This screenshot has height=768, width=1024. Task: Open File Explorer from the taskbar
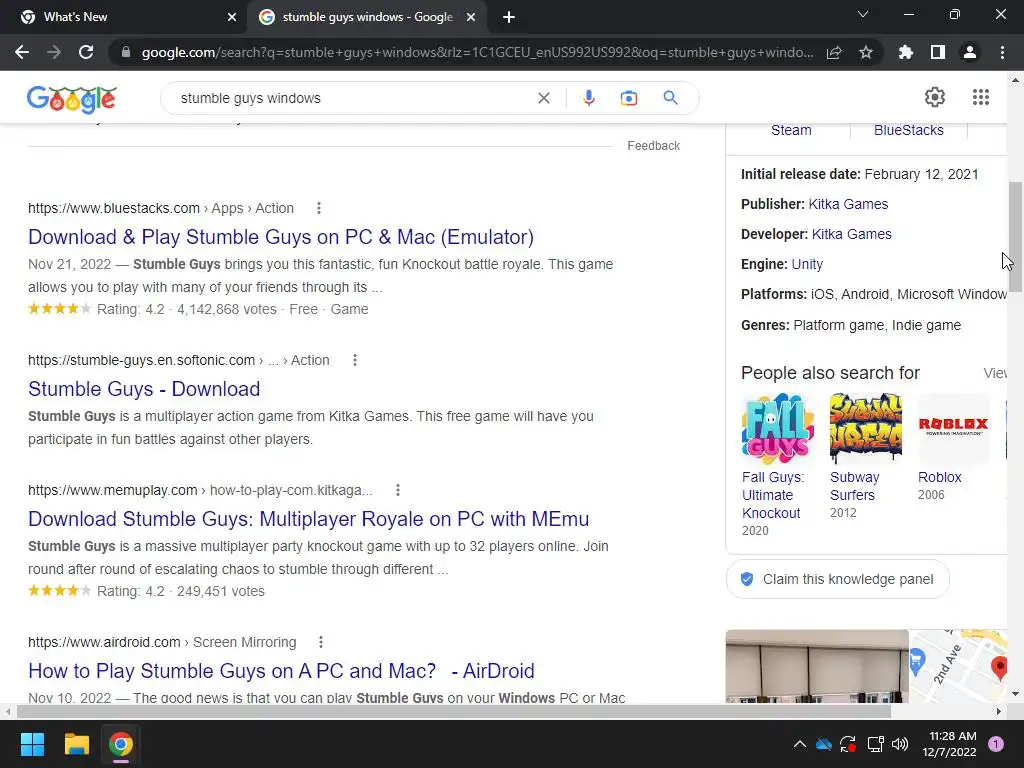coord(76,744)
